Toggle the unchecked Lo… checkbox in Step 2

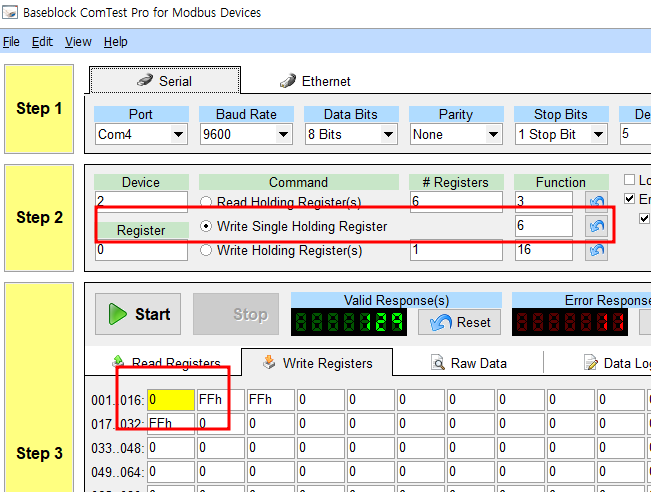point(629,179)
